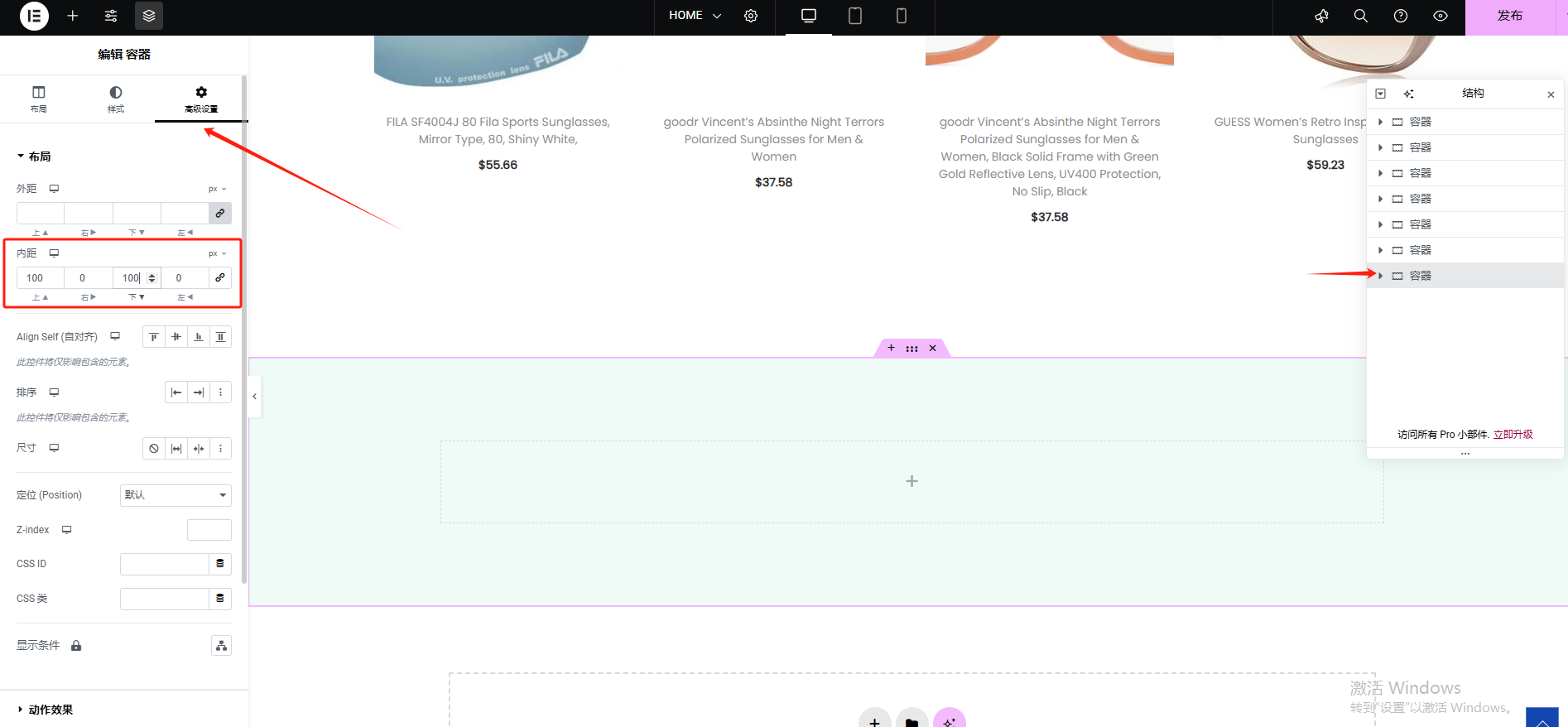Open the add element plus icon
Image resolution: width=1568 pixels, height=727 pixels.
click(73, 16)
